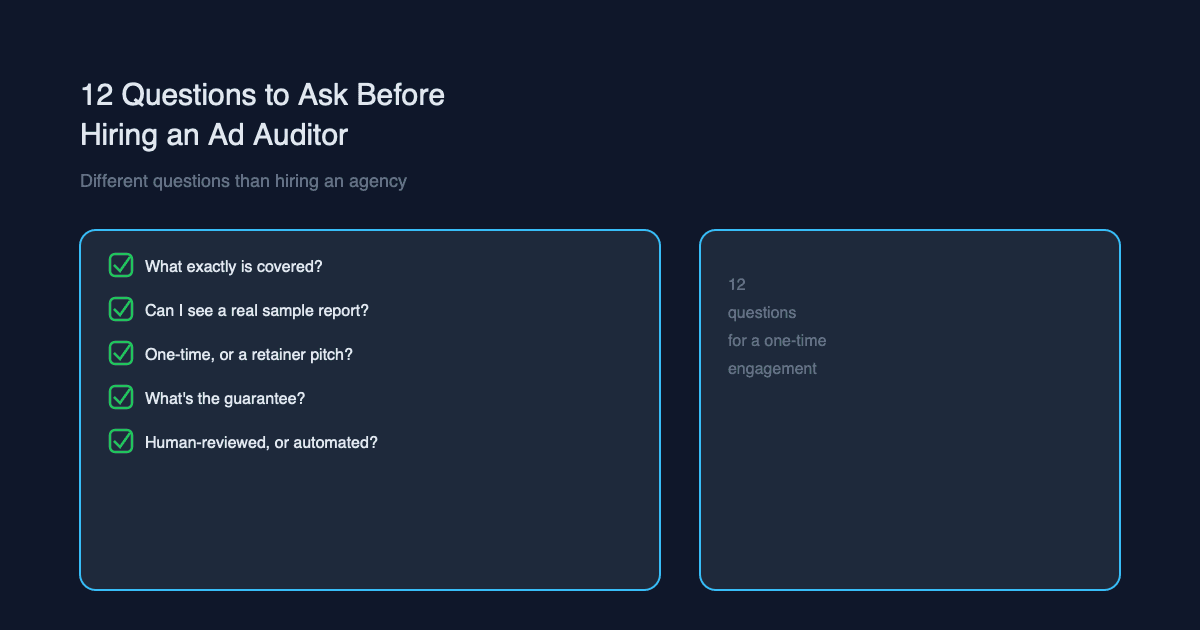Click the text 'One-time, or a retainer pitch?'

pyautogui.click(x=249, y=354)
